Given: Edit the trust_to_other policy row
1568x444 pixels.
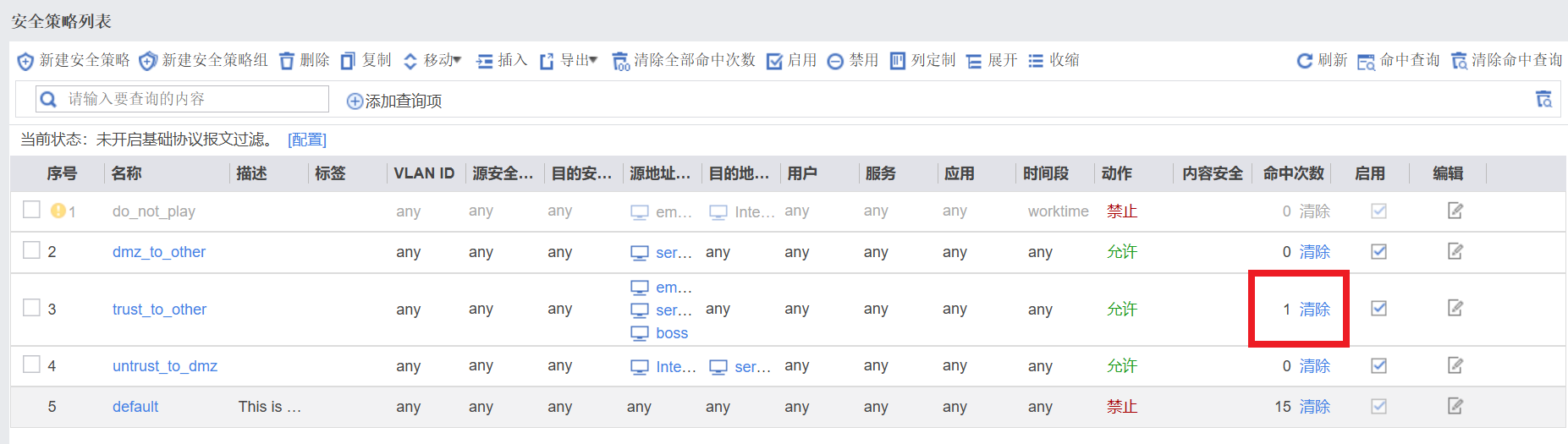Looking at the screenshot, I should (1455, 309).
